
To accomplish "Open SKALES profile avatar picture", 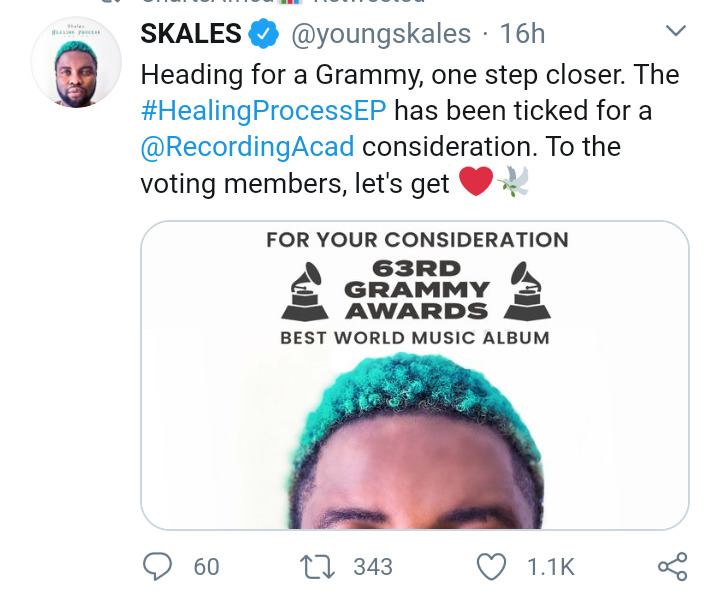I will pyautogui.click(x=76, y=62).
